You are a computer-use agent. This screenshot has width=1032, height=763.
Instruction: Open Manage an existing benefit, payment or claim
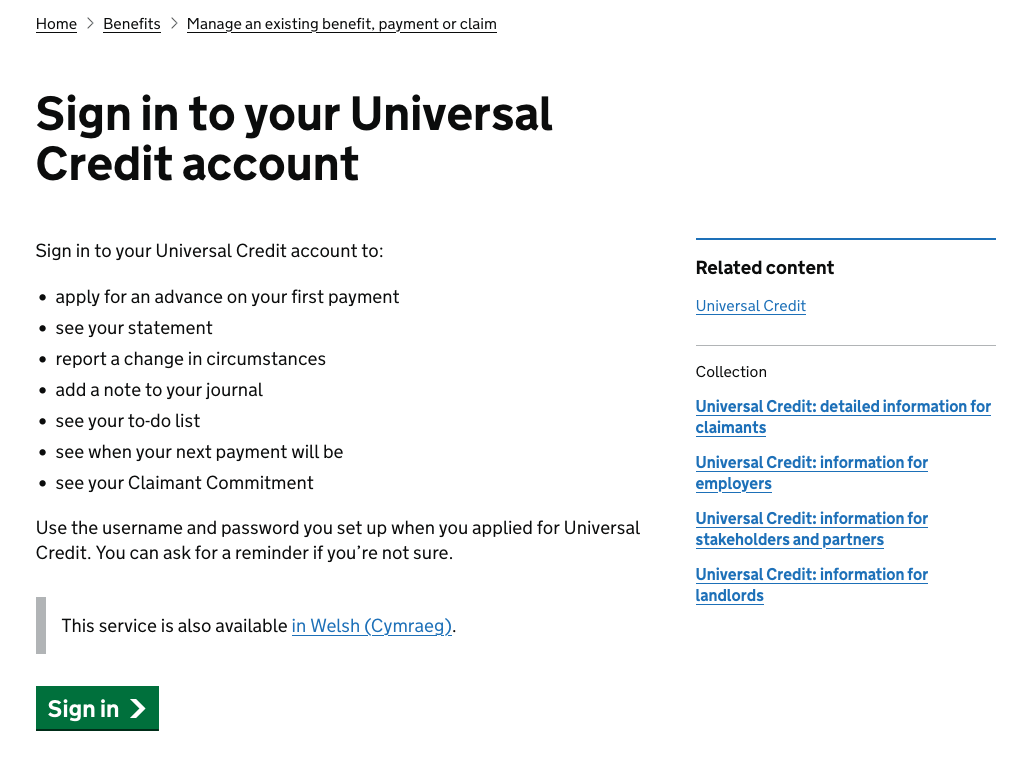click(341, 23)
